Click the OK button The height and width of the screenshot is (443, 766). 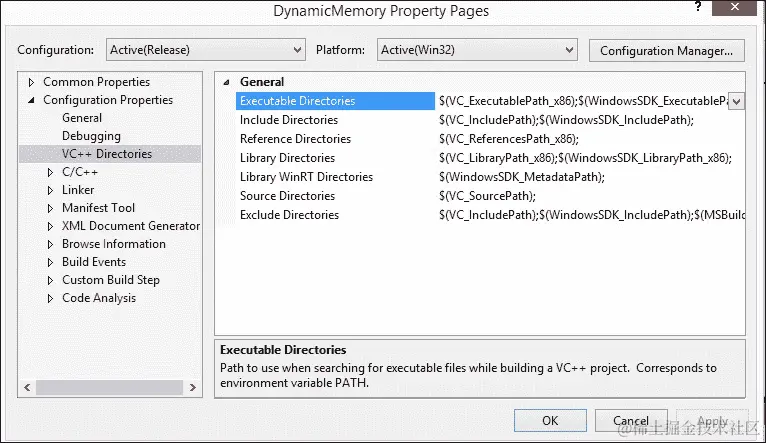click(550, 421)
